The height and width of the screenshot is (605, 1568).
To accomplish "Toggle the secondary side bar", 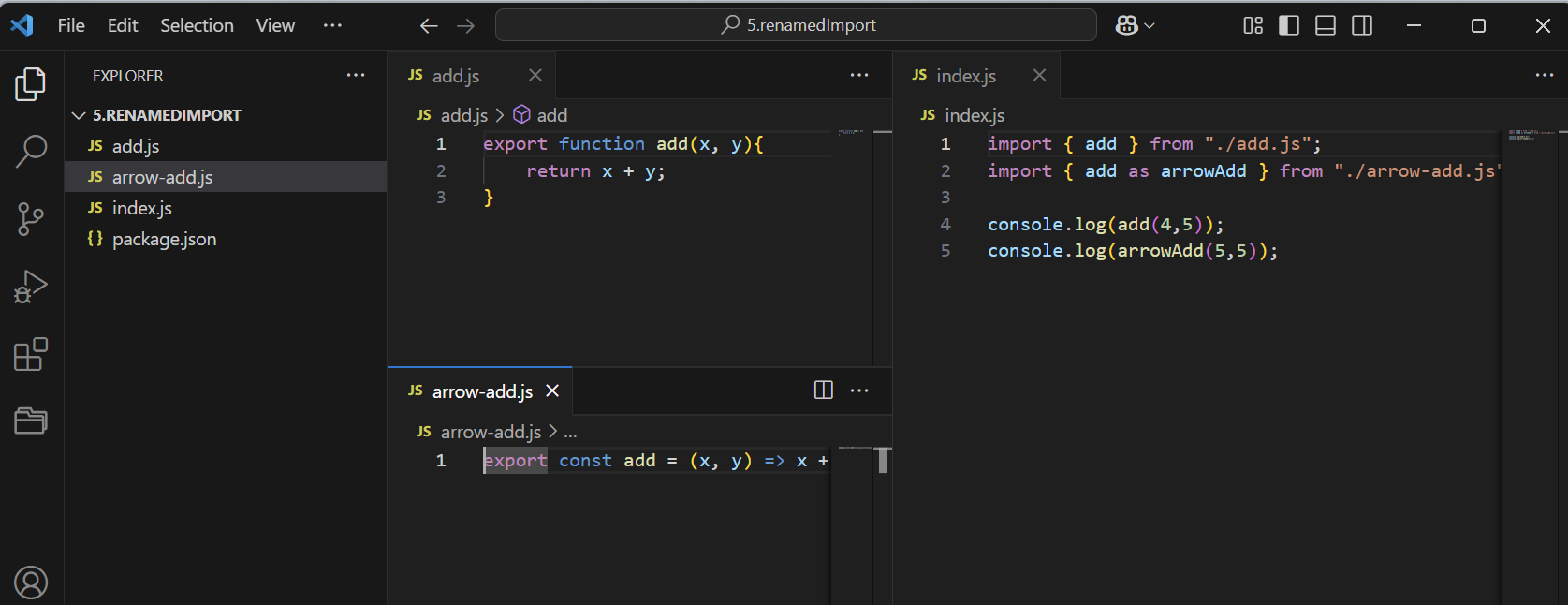I will [x=1362, y=25].
